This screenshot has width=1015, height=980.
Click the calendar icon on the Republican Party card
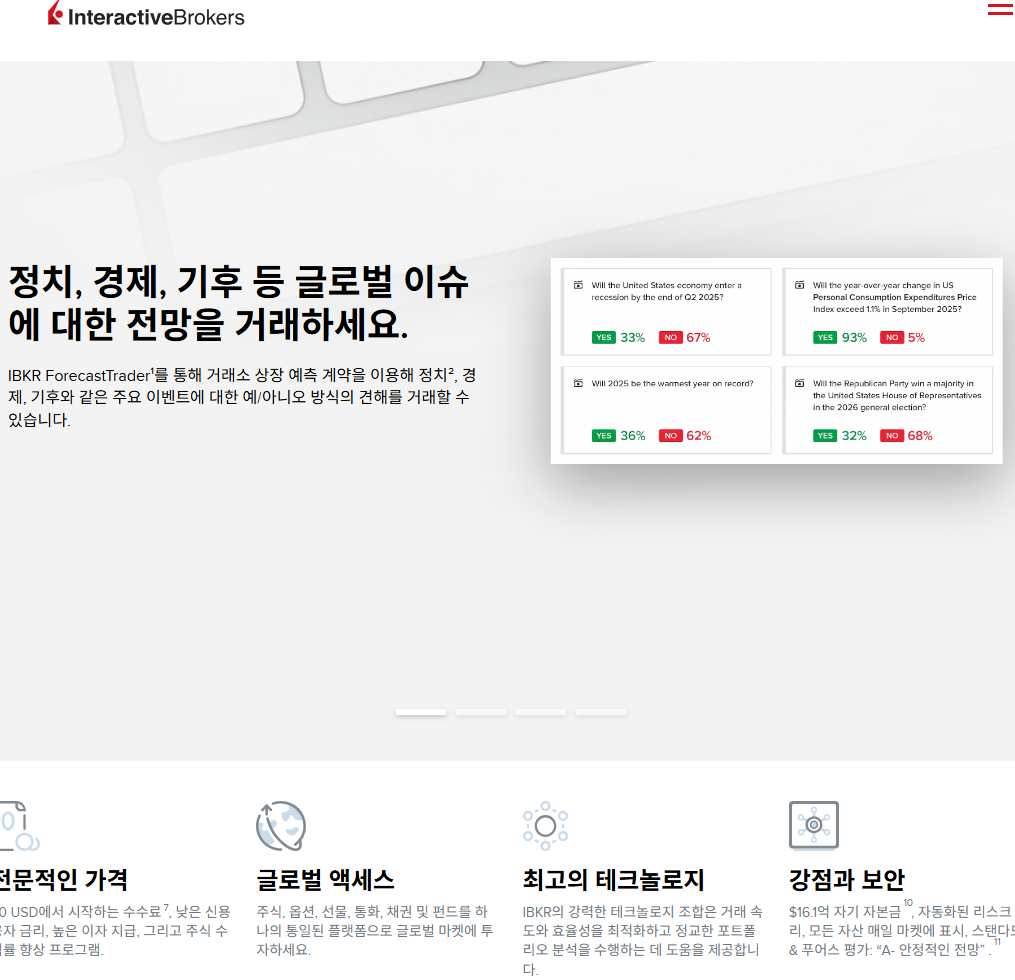pyautogui.click(x=799, y=383)
